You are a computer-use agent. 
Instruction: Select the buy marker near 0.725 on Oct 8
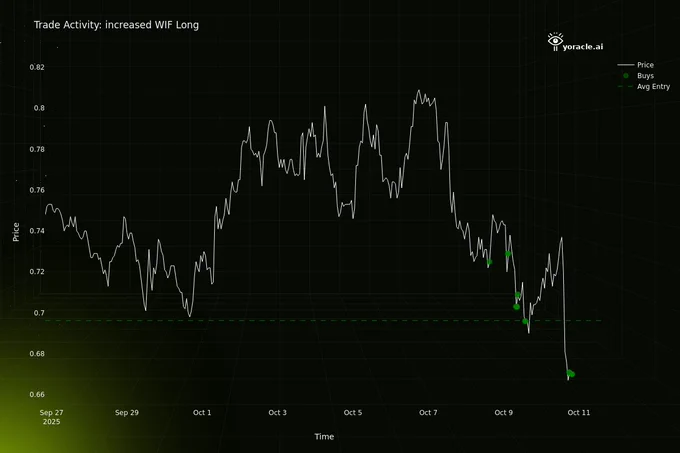[x=489, y=262]
